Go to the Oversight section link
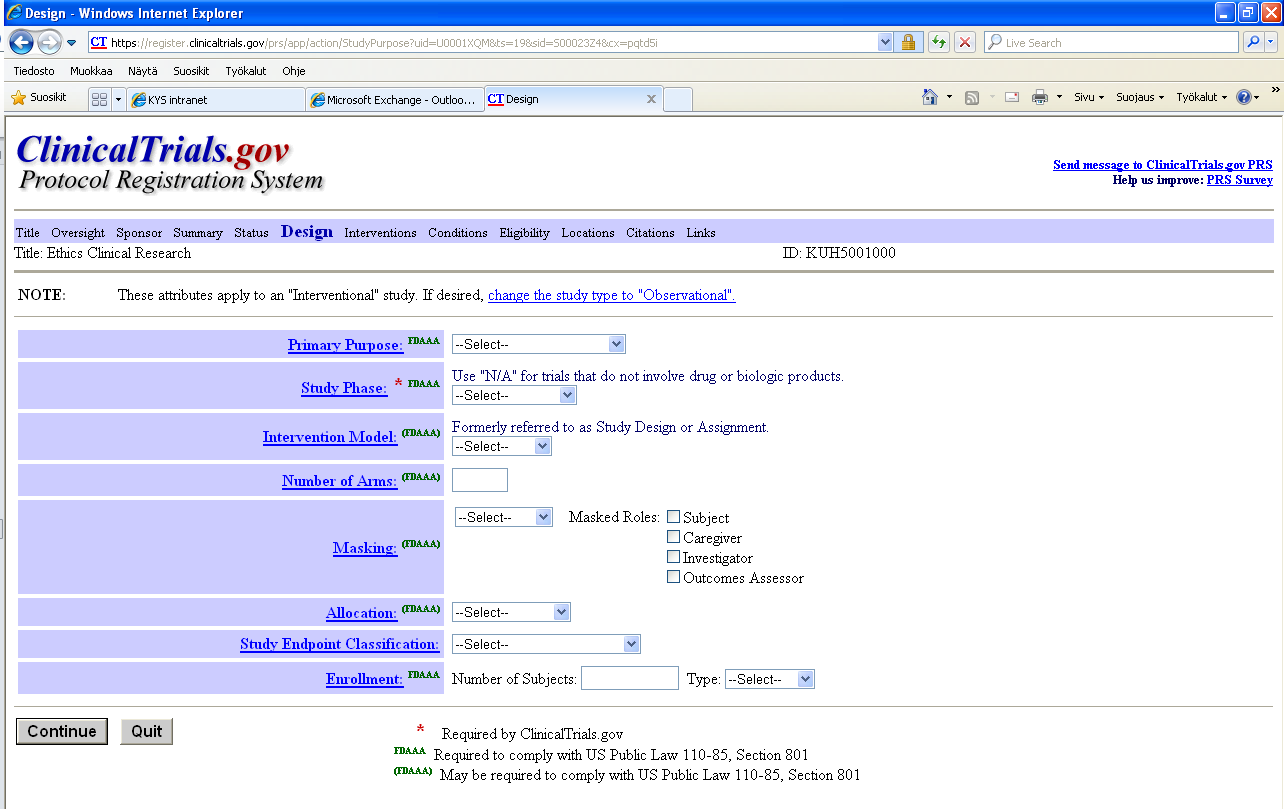This screenshot has height=809, width=1284. 78,233
